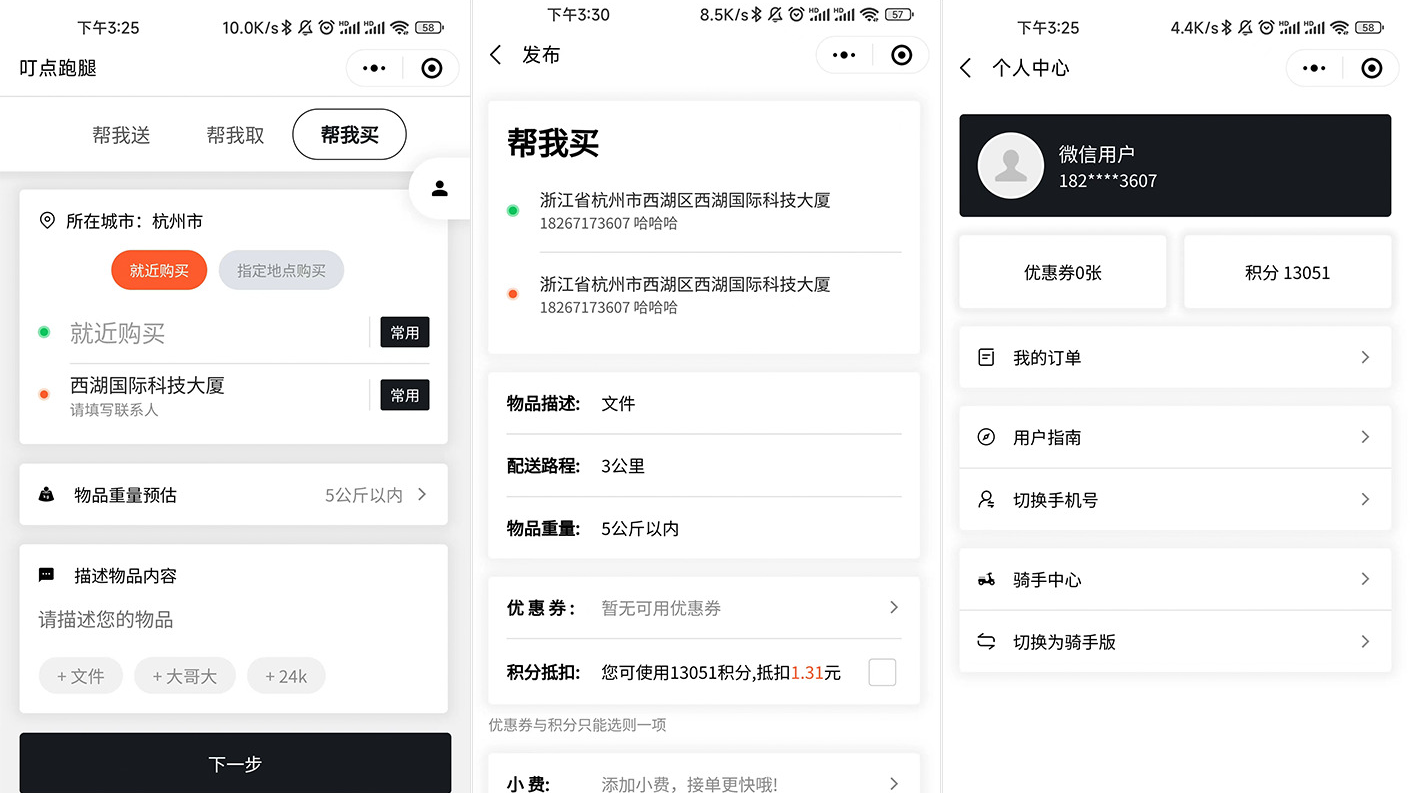Image resolution: width=1410 pixels, height=793 pixels.
Task: Open the 优惠券0张 card
Action: pos(1063,272)
